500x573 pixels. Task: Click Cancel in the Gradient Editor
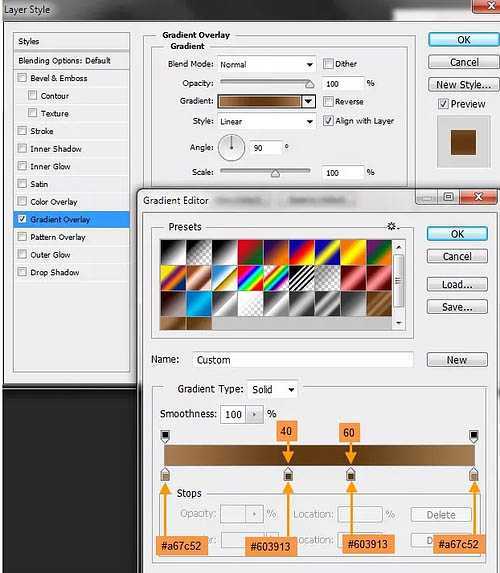pyautogui.click(x=457, y=256)
